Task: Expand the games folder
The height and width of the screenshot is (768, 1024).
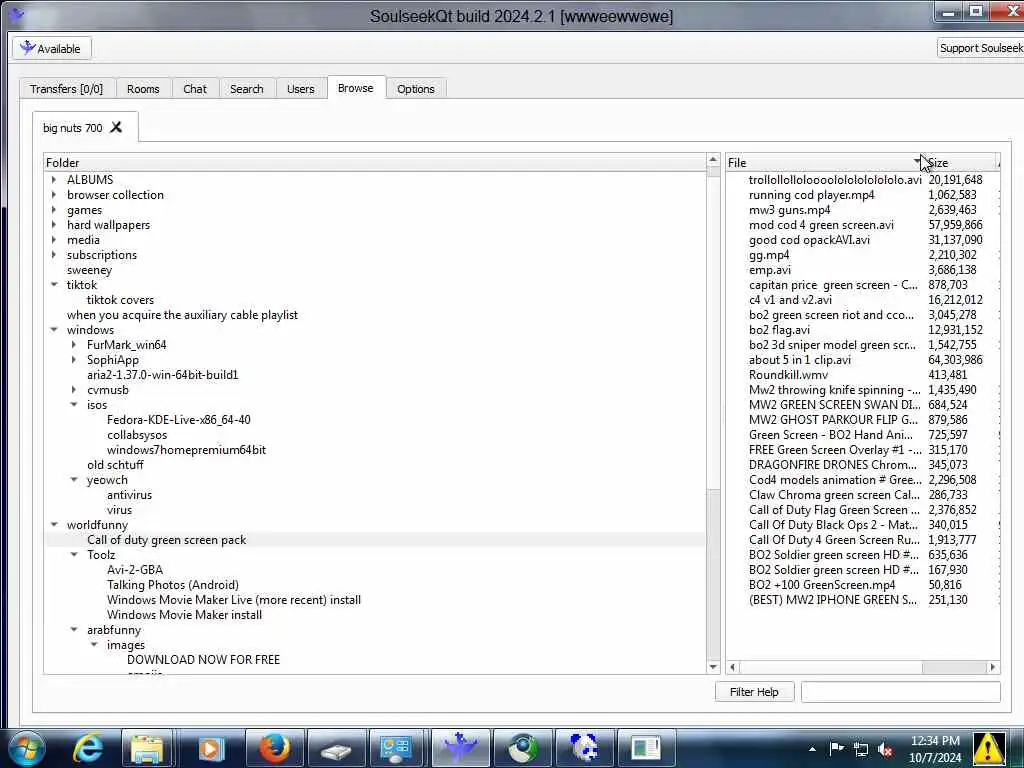Action: pos(54,210)
